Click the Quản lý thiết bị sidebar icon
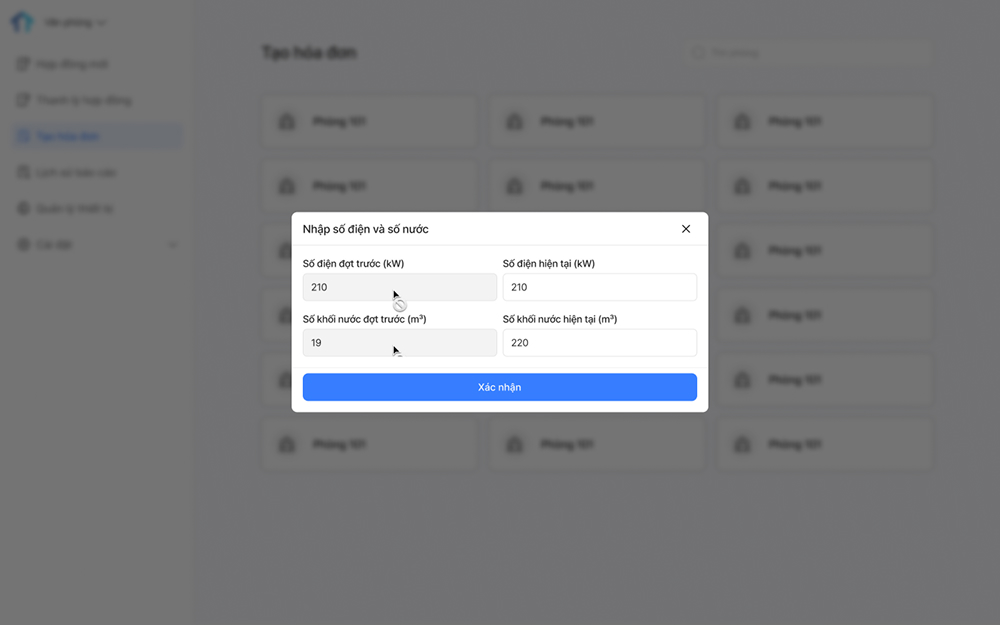The image size is (1000, 625). pos(23,209)
